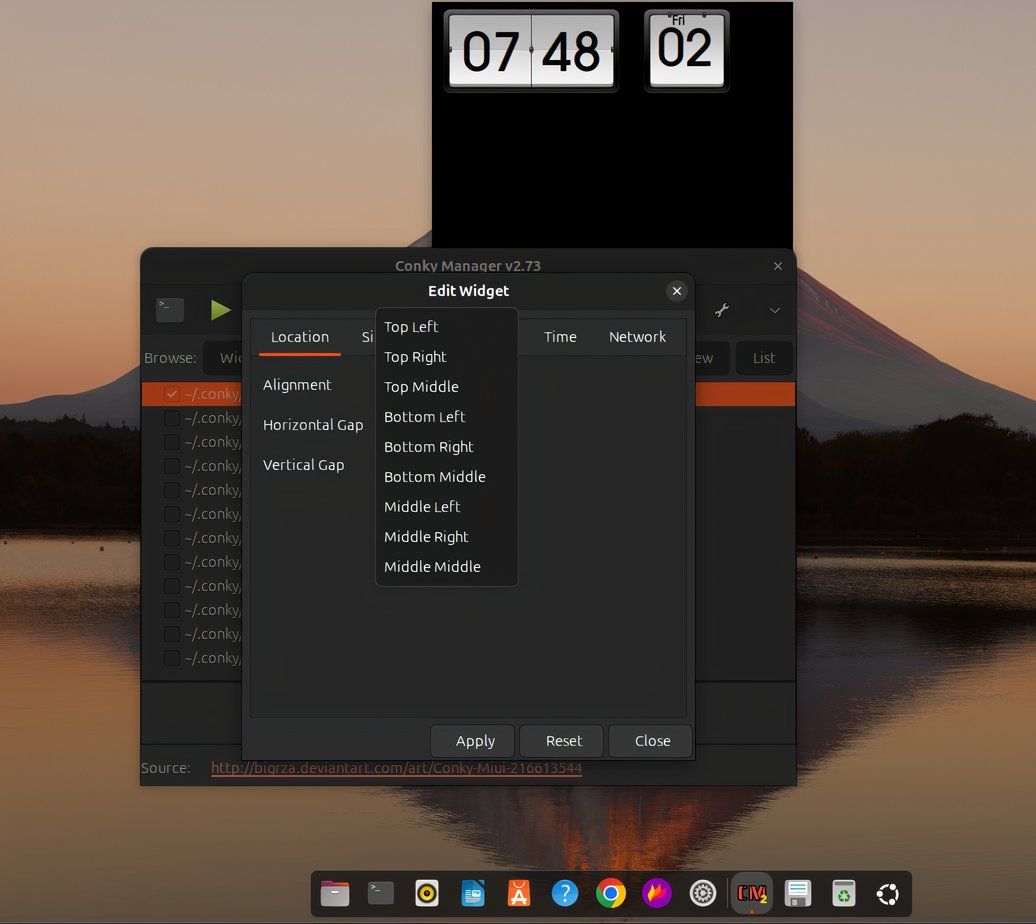Click the List view button
This screenshot has height=924, width=1036.
(764, 357)
